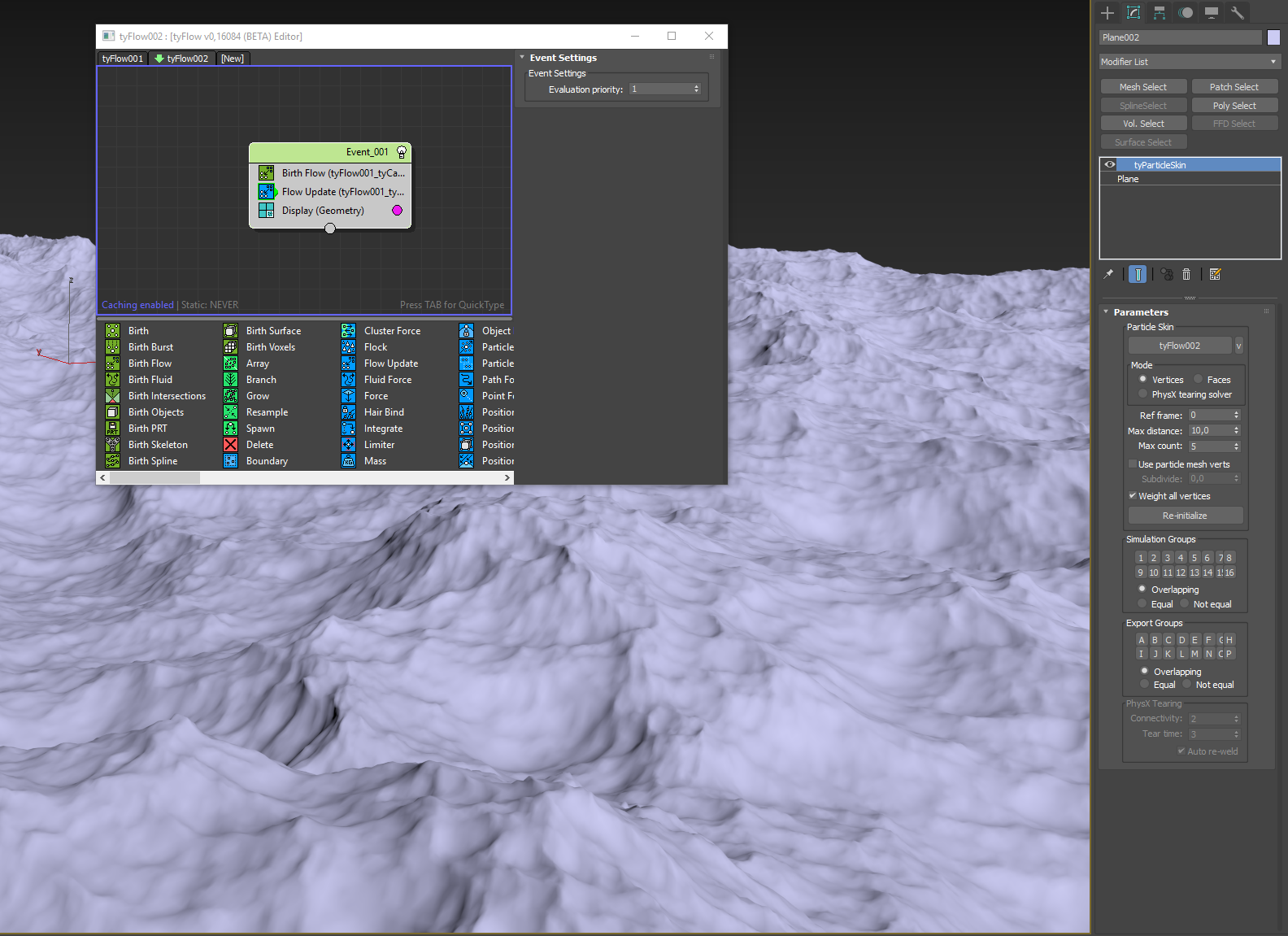Open the Hierarchy panel tab icon
Image resolution: width=1288 pixels, height=936 pixels.
click(x=1160, y=13)
